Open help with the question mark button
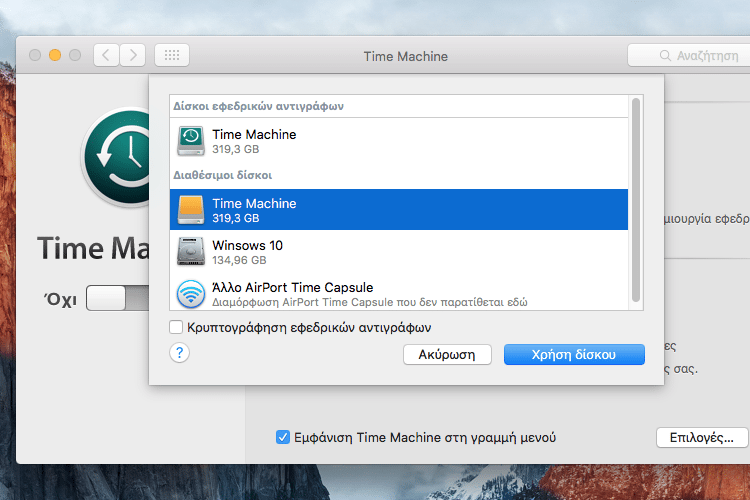The width and height of the screenshot is (750, 500). (x=179, y=353)
